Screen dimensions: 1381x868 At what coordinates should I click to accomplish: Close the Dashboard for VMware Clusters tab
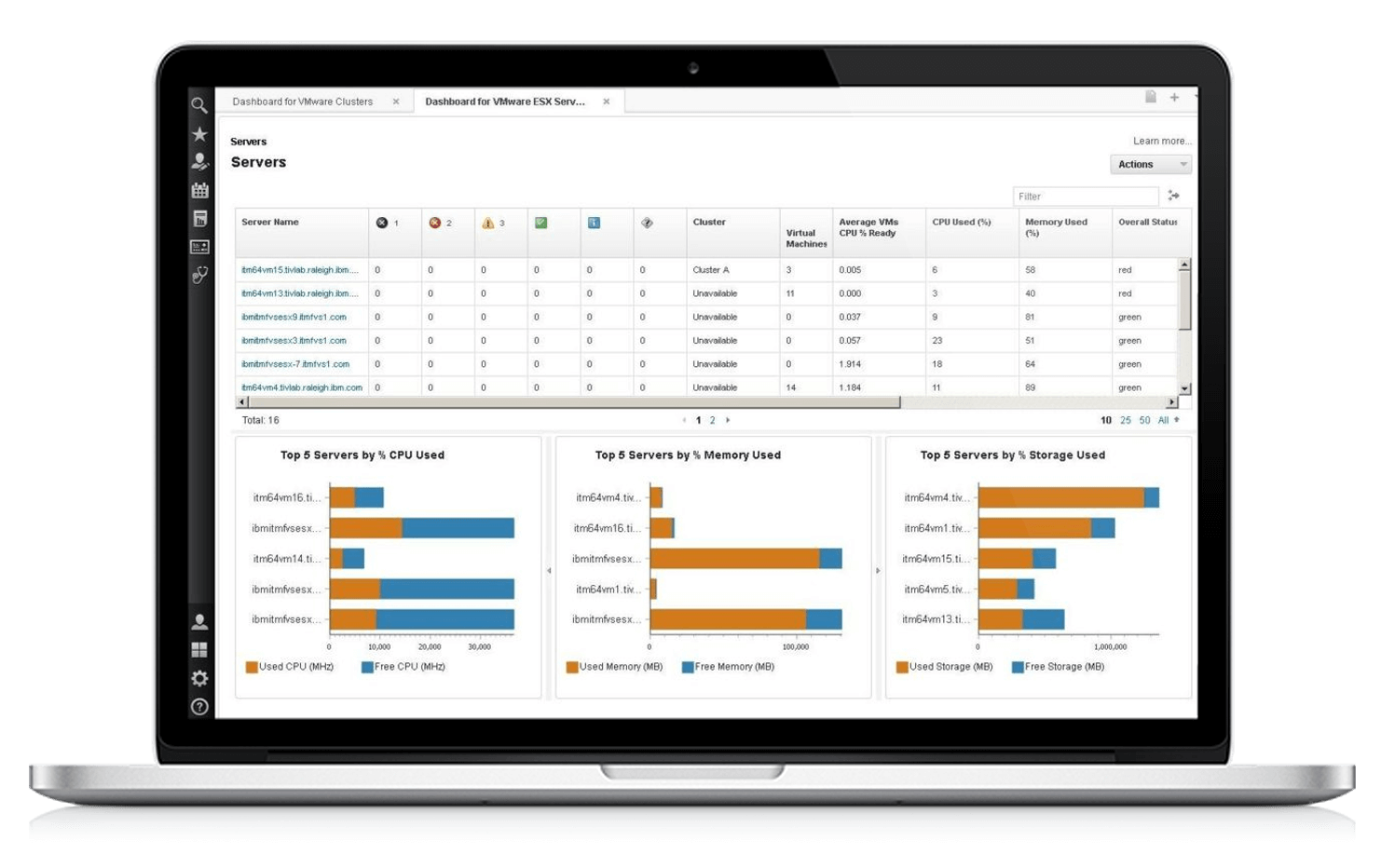pos(396,102)
